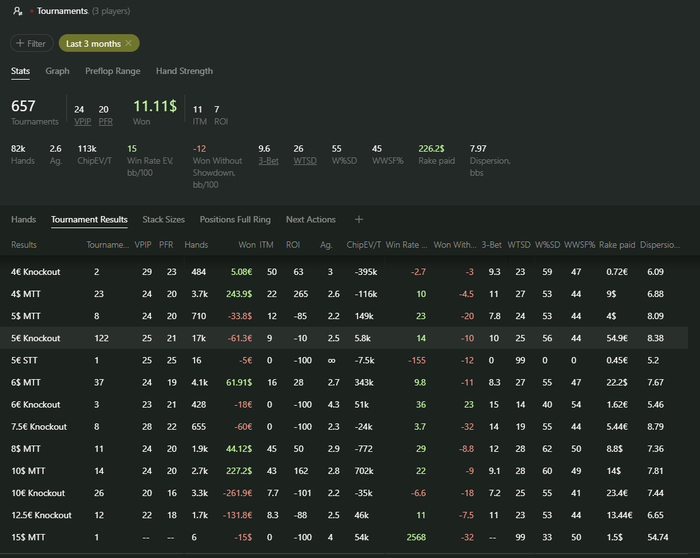The height and width of the screenshot is (558, 700).
Task: Sort by the Results column header
Action: [x=24, y=245]
